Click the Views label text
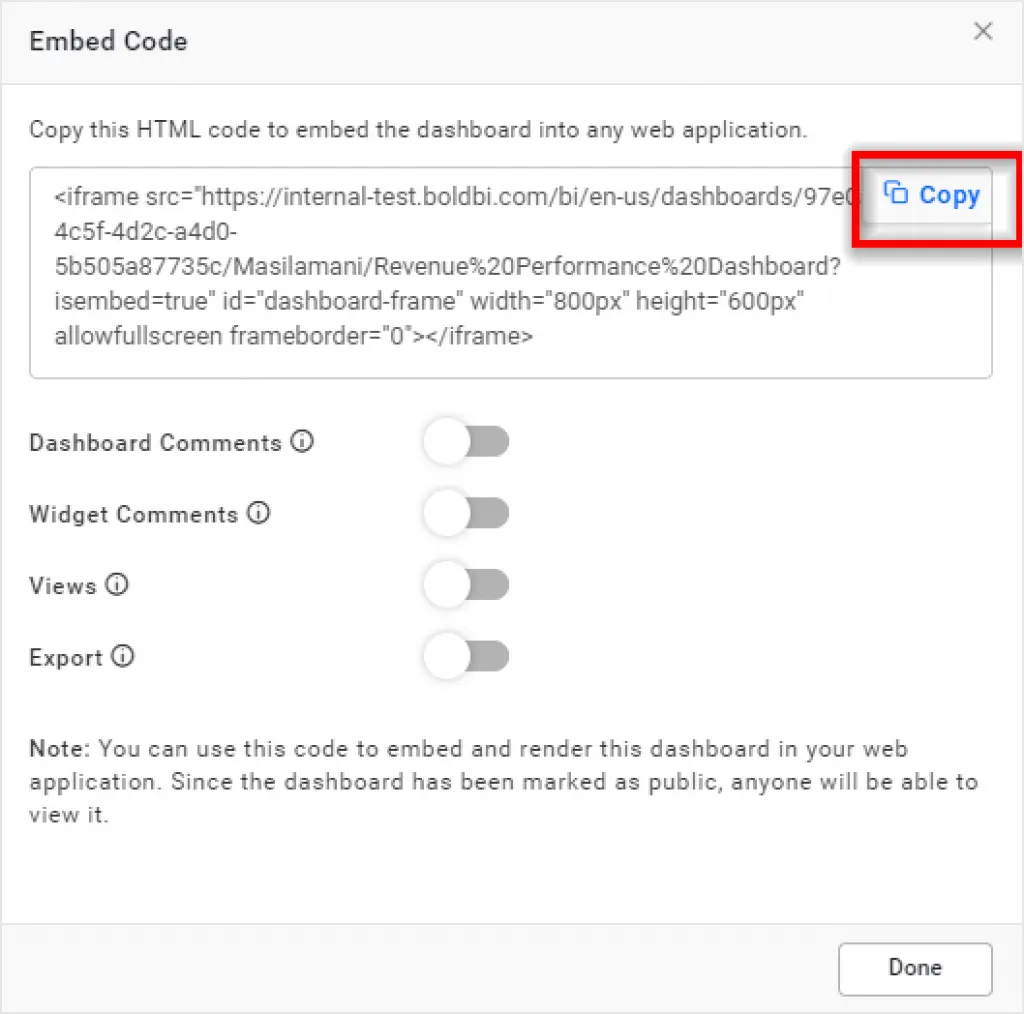 click(x=63, y=586)
